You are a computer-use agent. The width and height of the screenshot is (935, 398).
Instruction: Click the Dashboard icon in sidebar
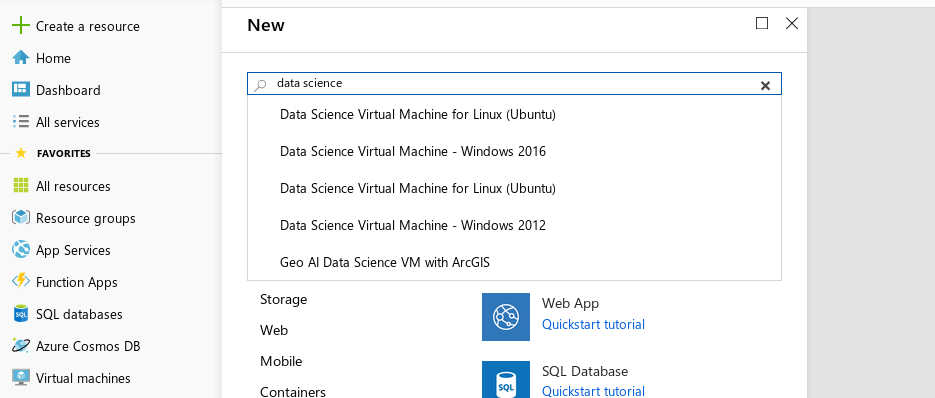point(21,90)
